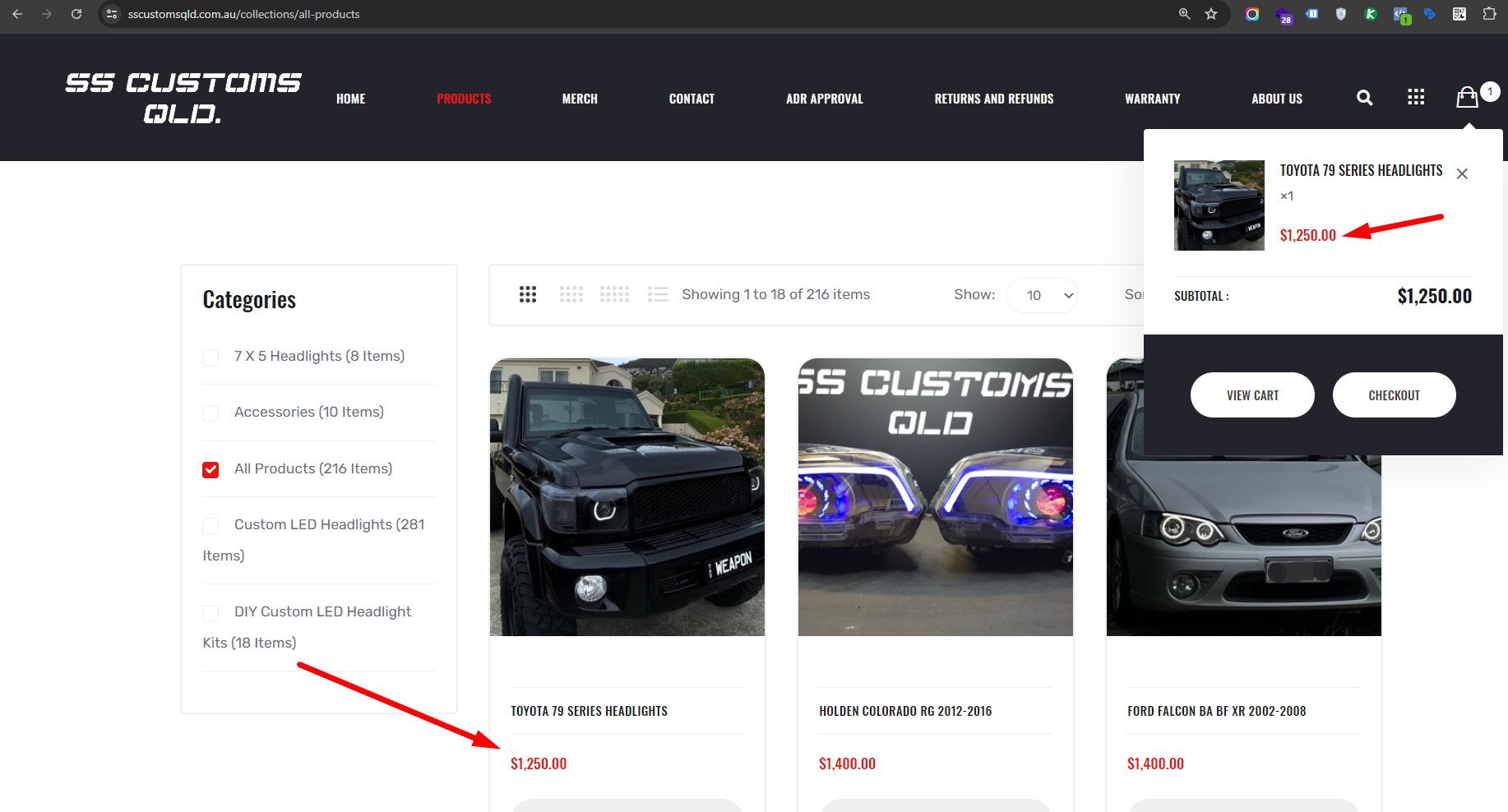This screenshot has width=1508, height=812.
Task: Click the Showing 1 to 18 of 216 items text
Action: [775, 294]
